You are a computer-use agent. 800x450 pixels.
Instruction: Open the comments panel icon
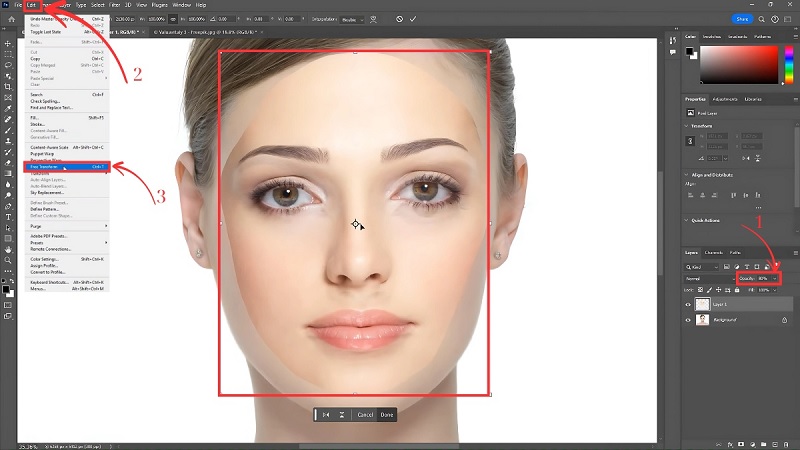point(672,52)
